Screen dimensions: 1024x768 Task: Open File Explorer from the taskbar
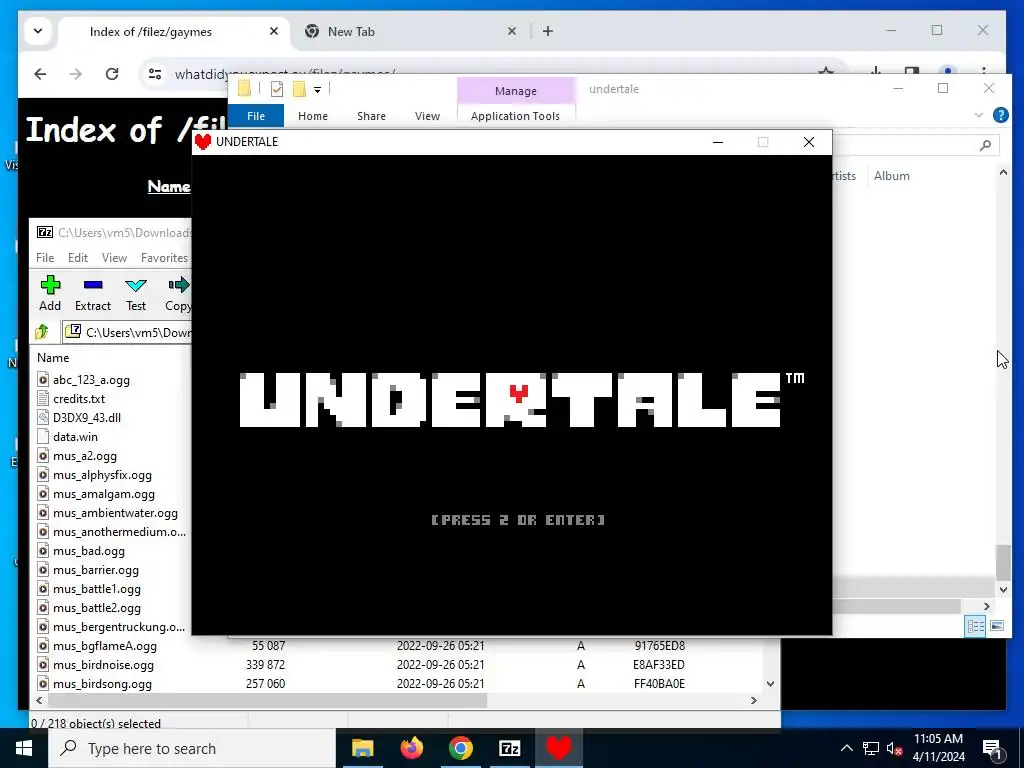[x=362, y=748]
